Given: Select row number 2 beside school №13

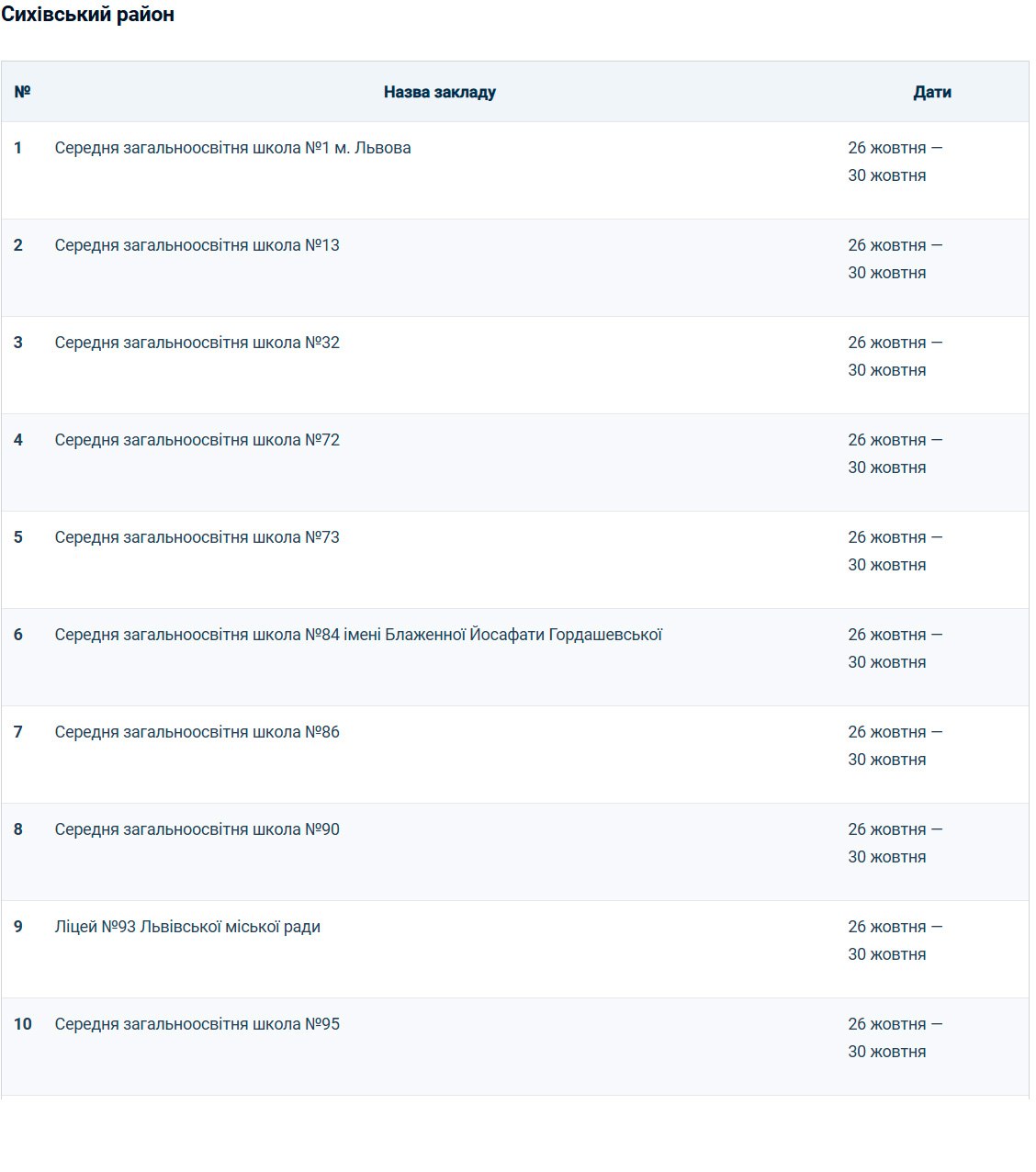Looking at the screenshot, I should 18,245.
